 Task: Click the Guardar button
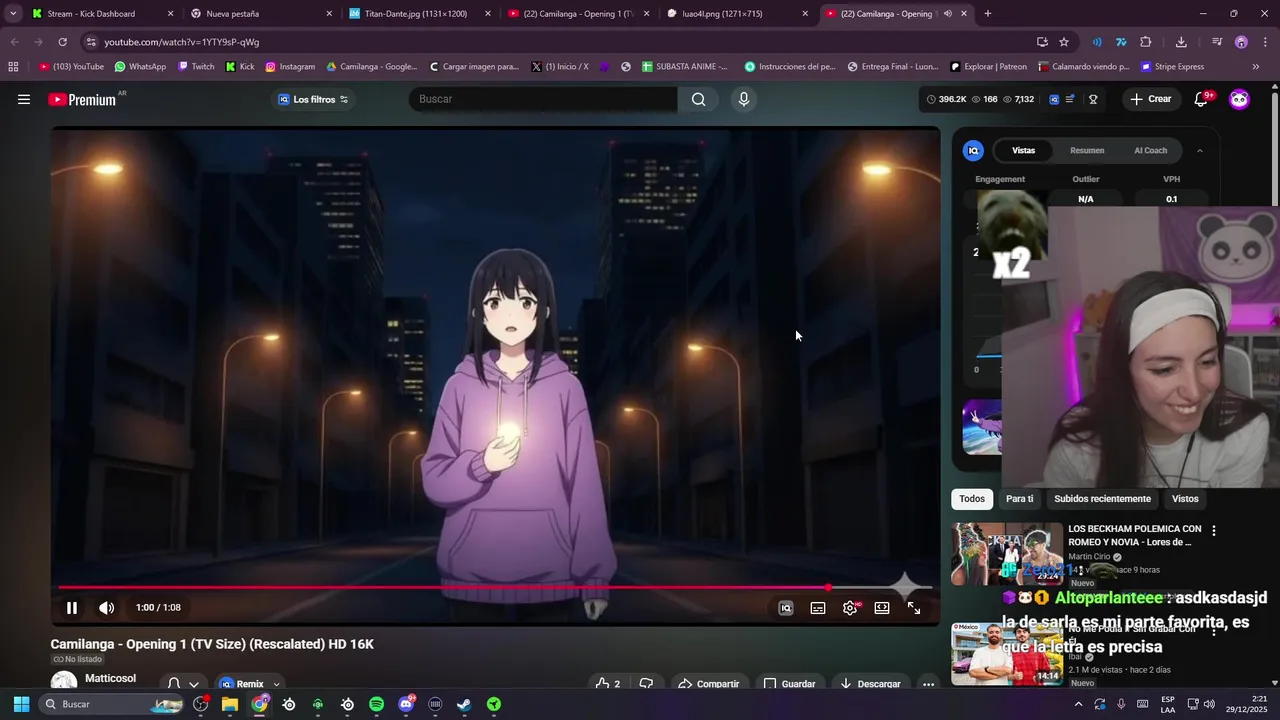[x=790, y=684]
